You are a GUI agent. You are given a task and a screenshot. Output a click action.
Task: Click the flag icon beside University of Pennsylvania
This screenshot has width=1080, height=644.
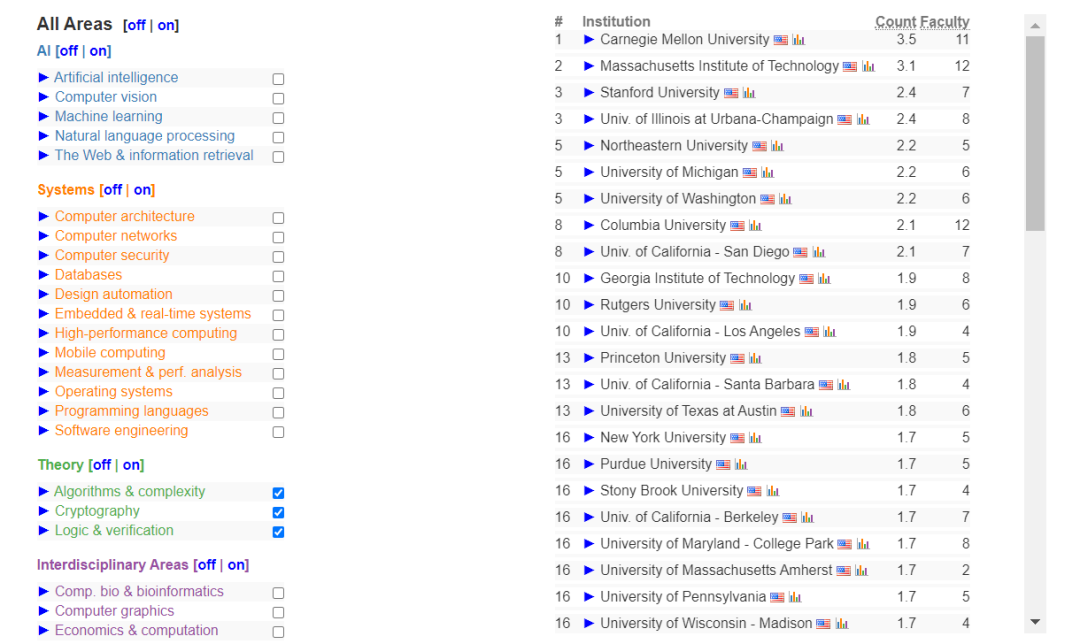(777, 597)
